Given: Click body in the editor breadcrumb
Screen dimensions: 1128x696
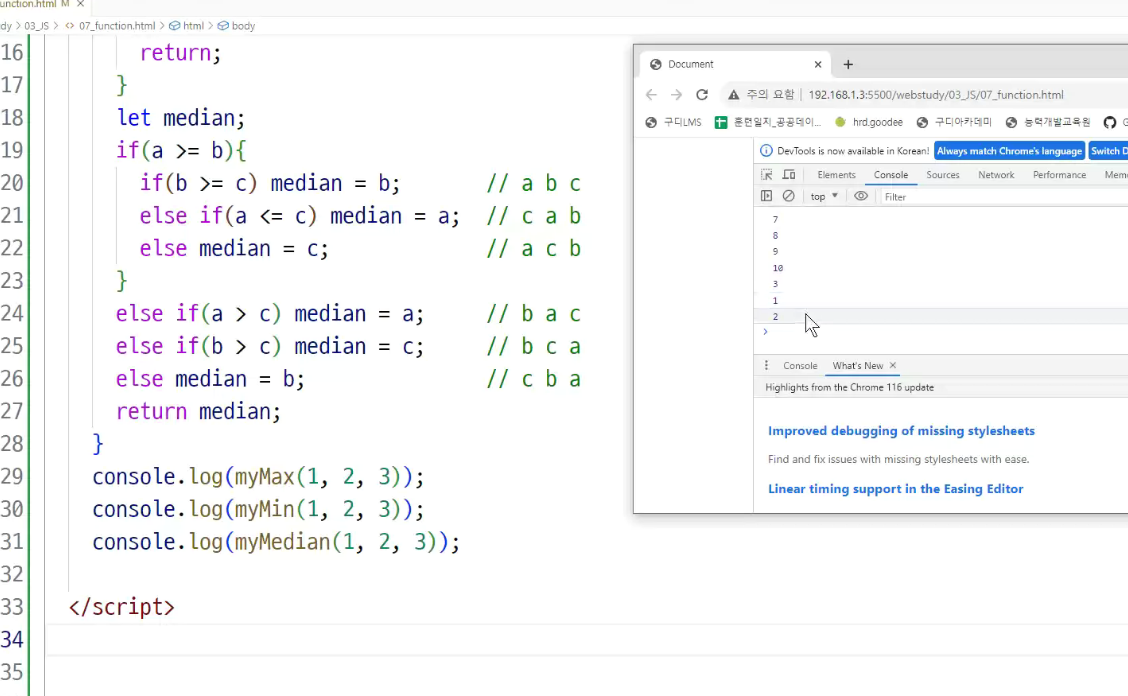Looking at the screenshot, I should point(237,26).
